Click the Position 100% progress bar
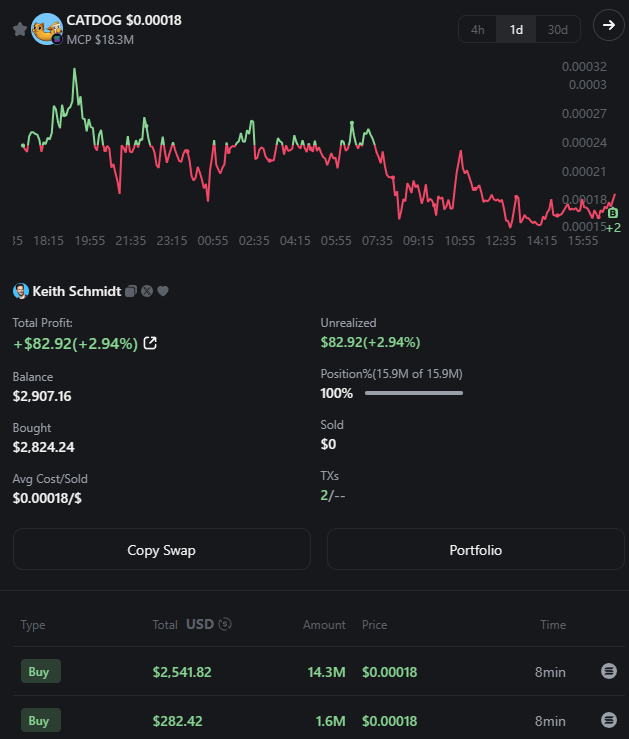Viewport: 629px width, 739px height. [x=414, y=393]
